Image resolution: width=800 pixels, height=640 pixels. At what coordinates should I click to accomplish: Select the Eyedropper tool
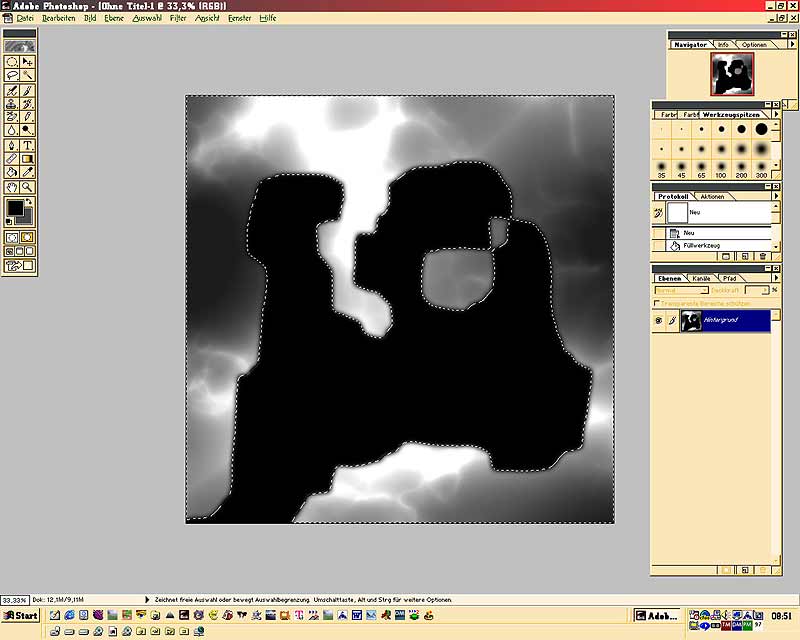pos(28,159)
